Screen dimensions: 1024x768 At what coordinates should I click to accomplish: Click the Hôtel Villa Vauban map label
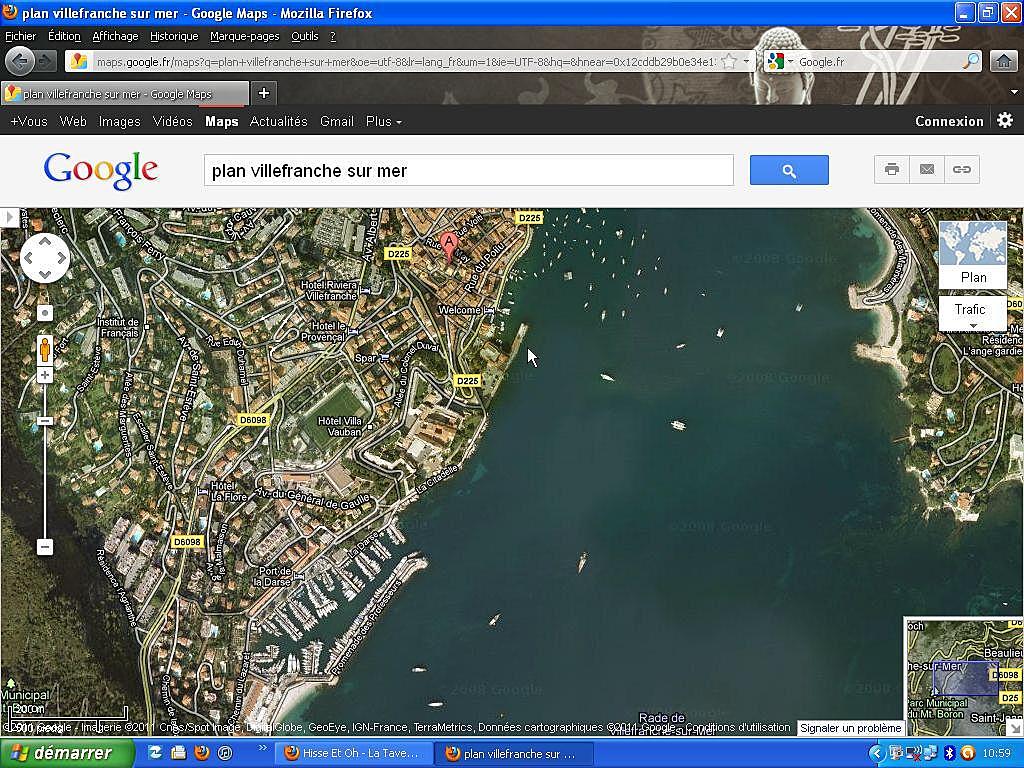(x=340, y=426)
